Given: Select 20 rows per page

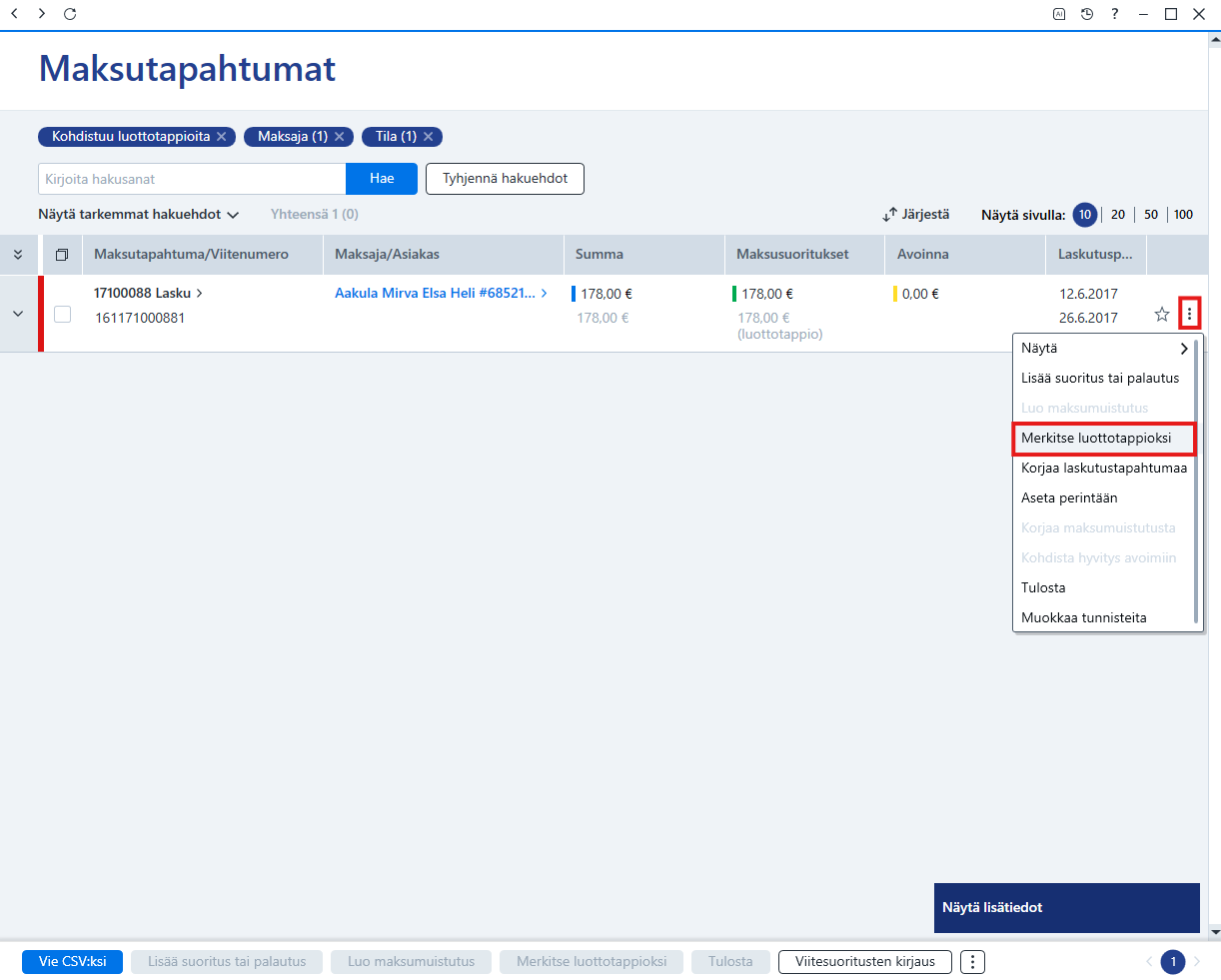Looking at the screenshot, I should click(x=1118, y=215).
